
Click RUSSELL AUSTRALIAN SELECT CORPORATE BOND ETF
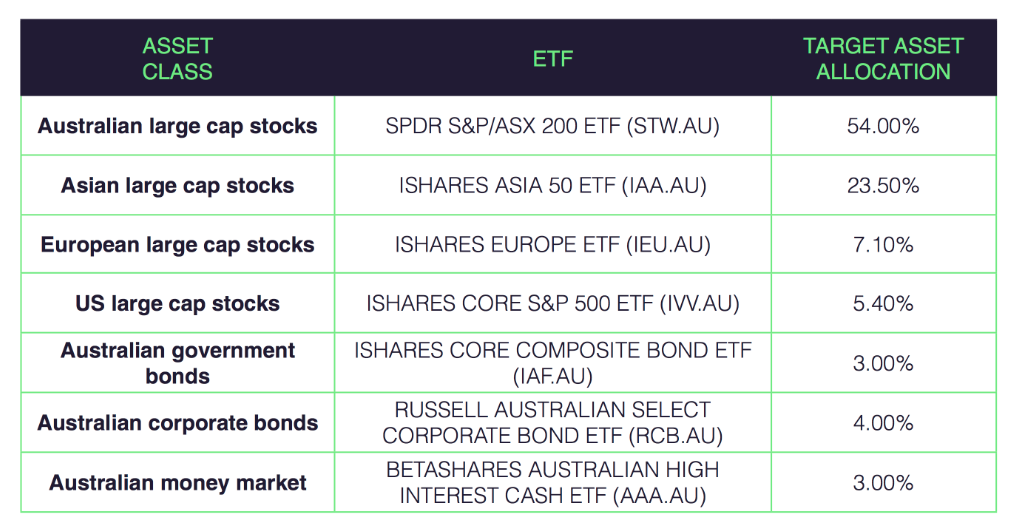[552, 423]
